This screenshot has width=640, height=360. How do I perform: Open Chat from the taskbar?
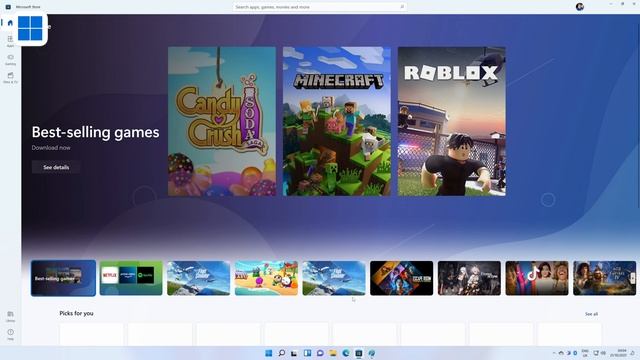point(320,353)
